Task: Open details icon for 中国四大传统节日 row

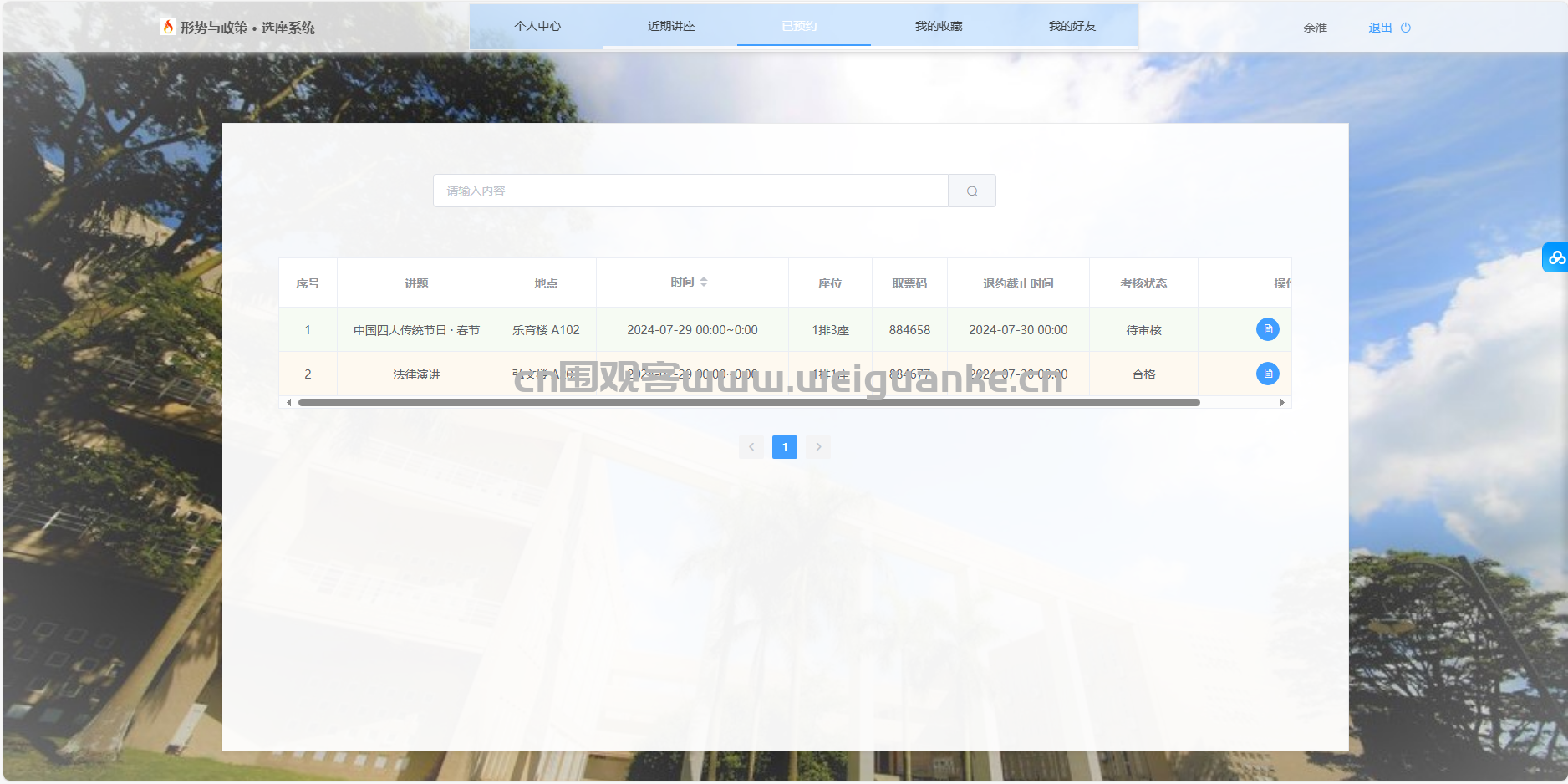Action: [1267, 329]
